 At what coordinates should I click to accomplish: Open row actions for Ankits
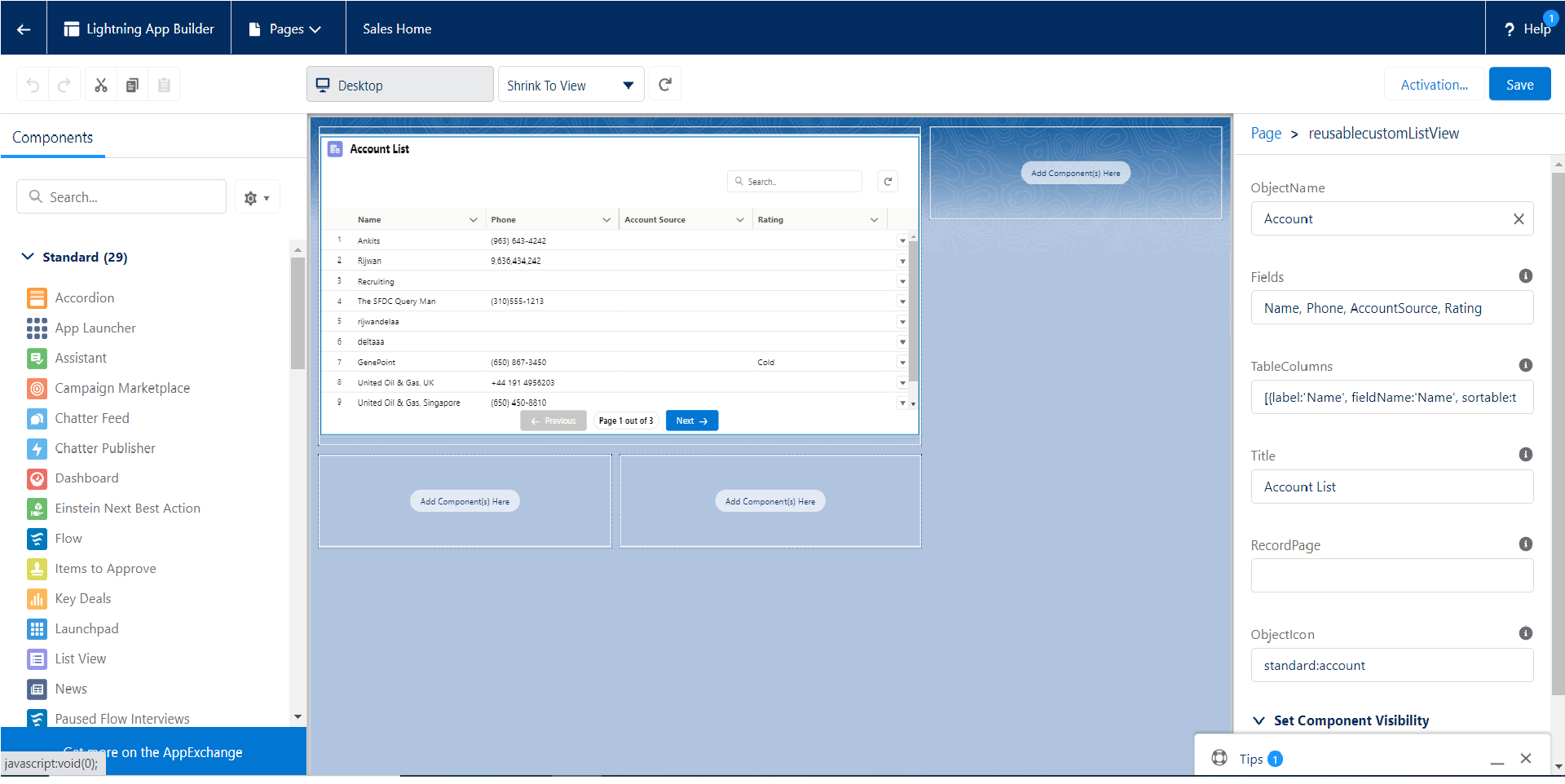point(902,241)
